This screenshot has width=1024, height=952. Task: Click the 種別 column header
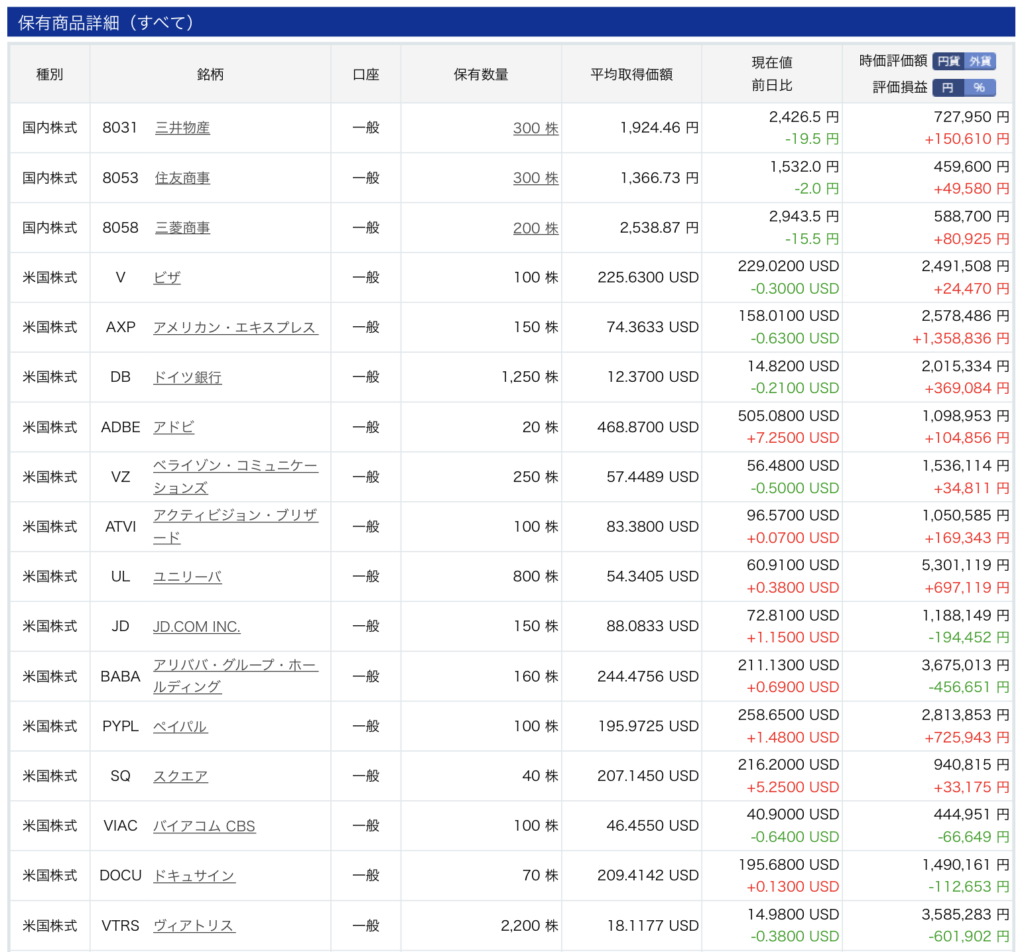(x=50, y=74)
